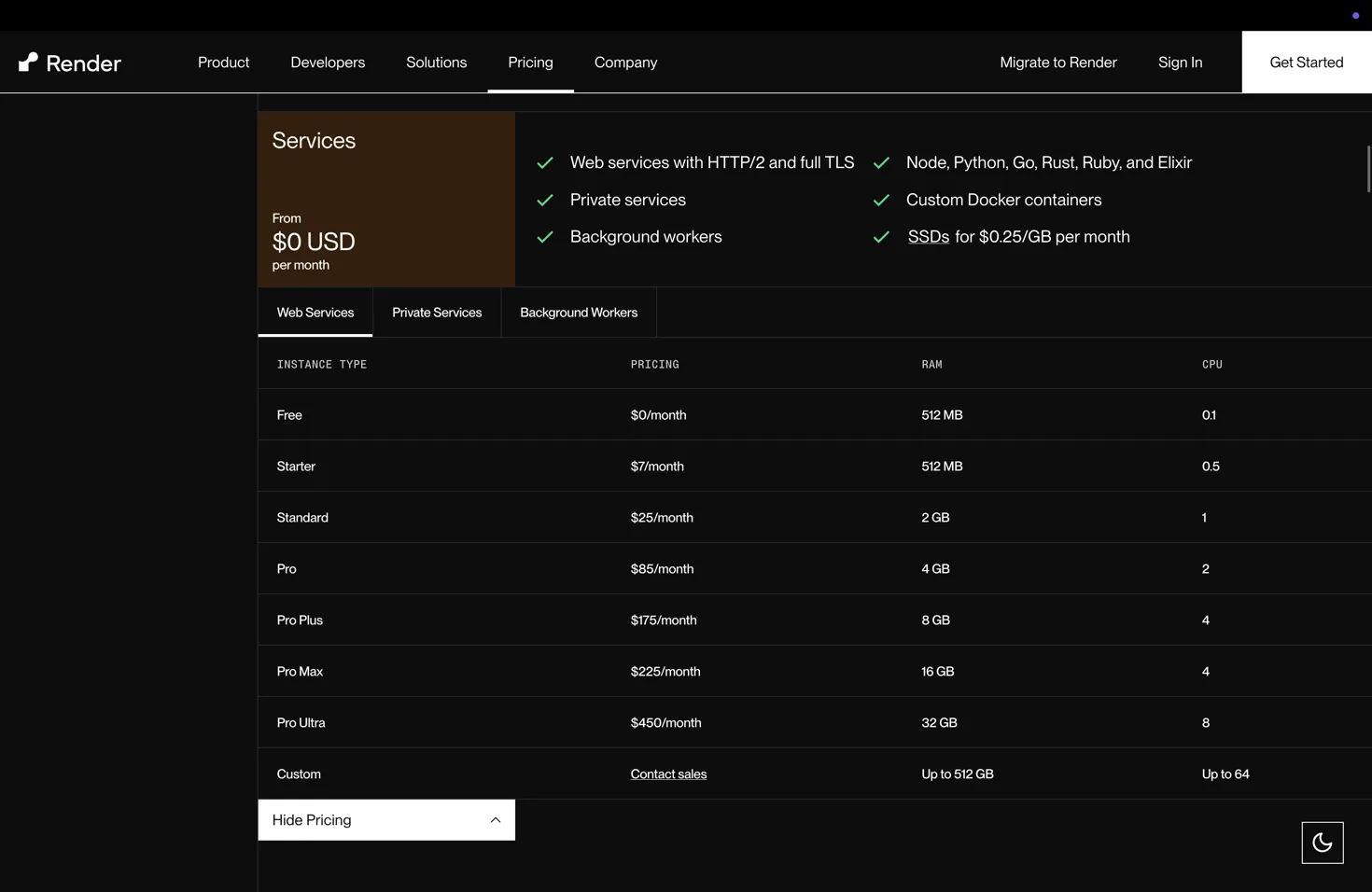Click the $225/month price cell
This screenshot has width=1372, height=892.
pos(665,672)
